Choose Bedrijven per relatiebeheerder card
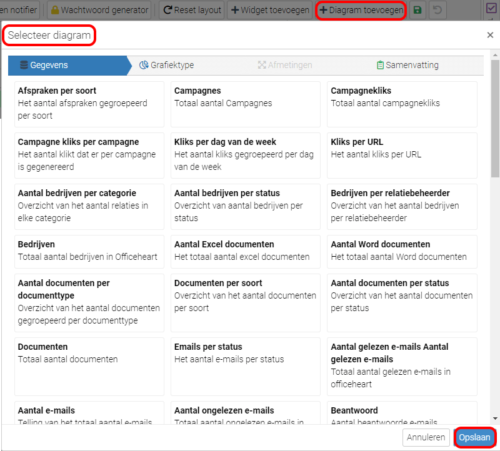This screenshot has width=500, height=451. pos(402,206)
